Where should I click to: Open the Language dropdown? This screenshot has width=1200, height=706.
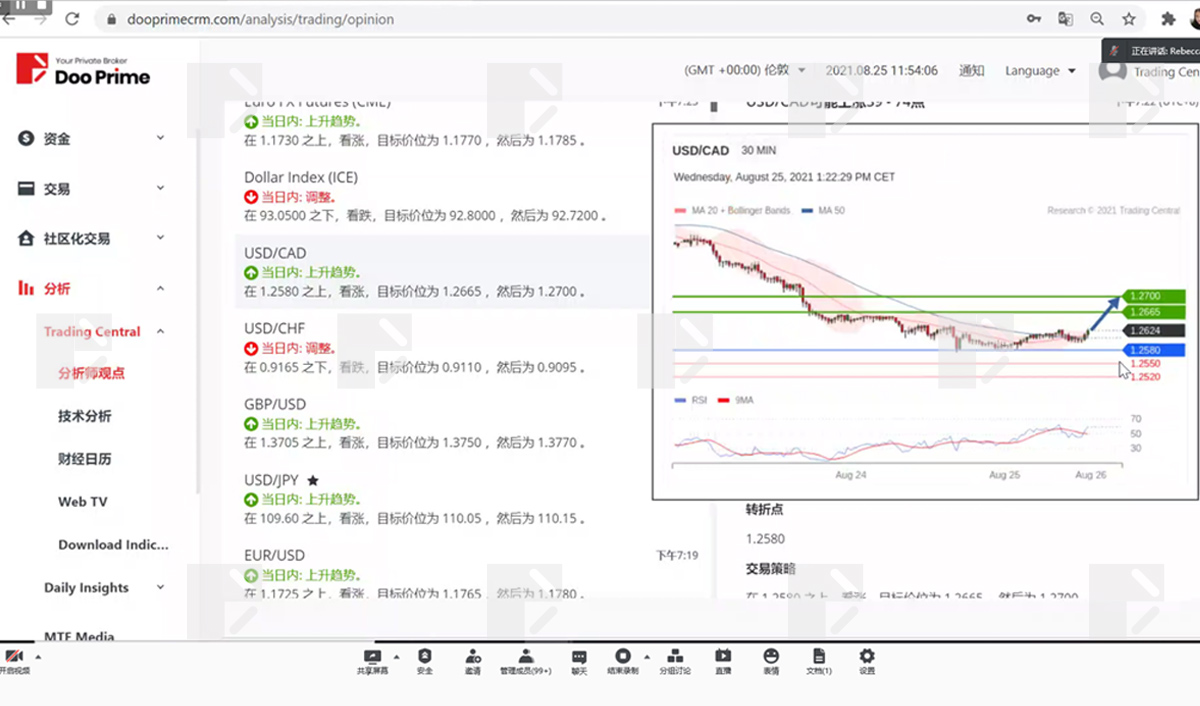tap(1040, 71)
